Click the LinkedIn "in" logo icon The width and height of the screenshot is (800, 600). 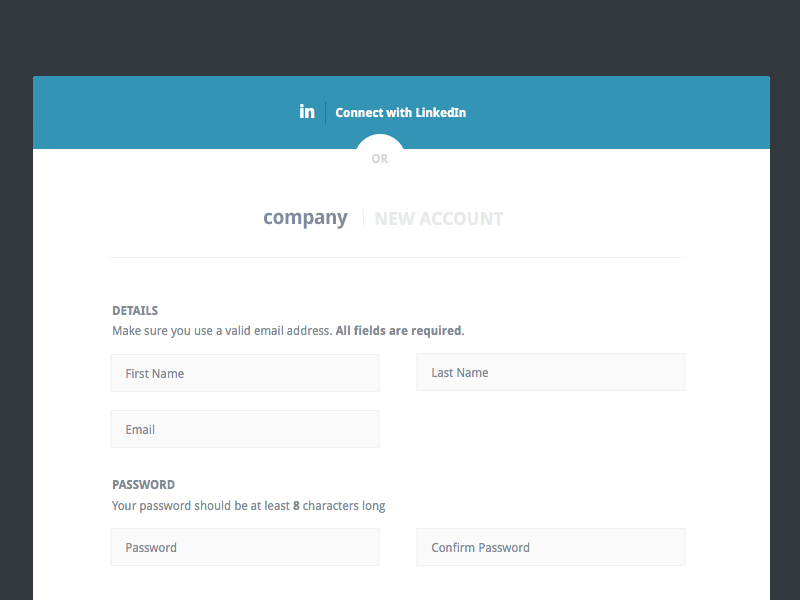(x=307, y=111)
